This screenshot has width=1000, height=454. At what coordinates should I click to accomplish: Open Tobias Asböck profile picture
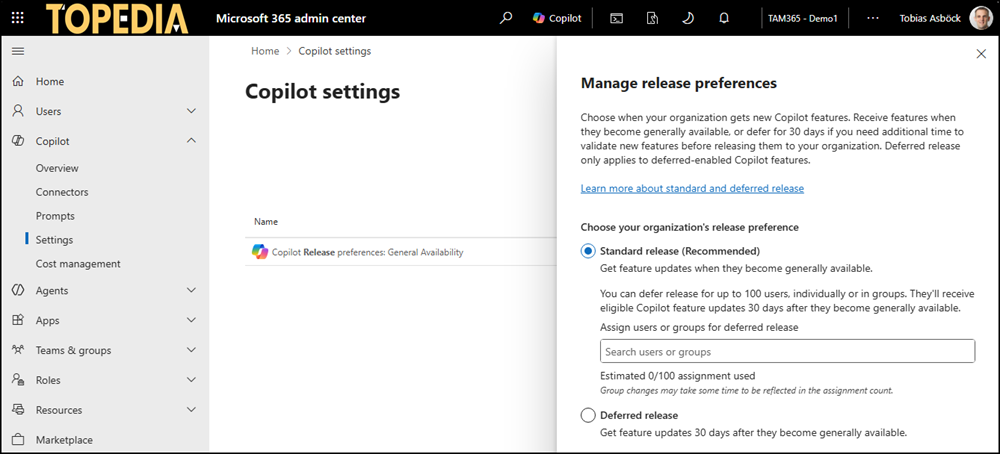pyautogui.click(x=980, y=18)
